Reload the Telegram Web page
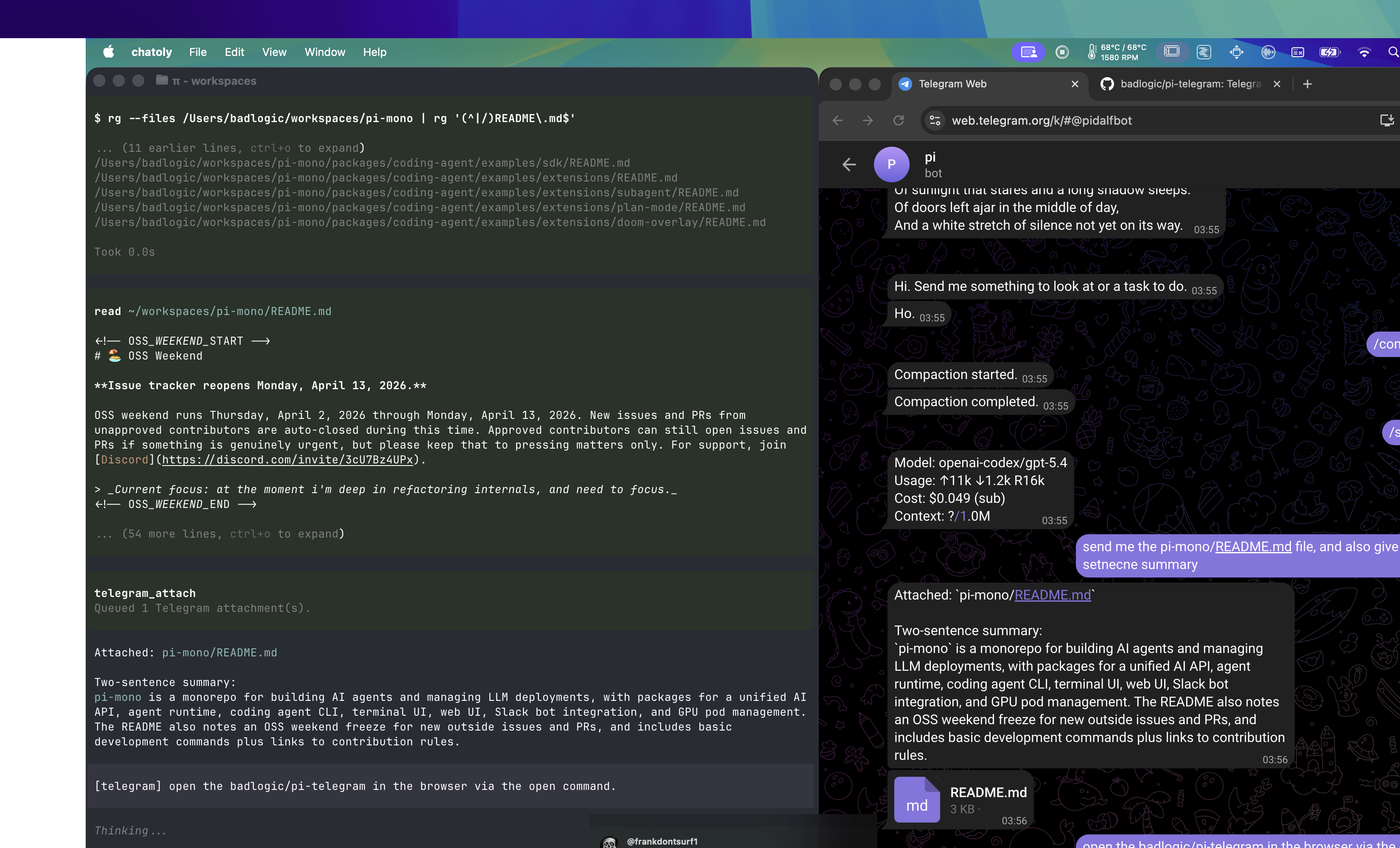This screenshot has width=1400, height=848. click(898, 120)
